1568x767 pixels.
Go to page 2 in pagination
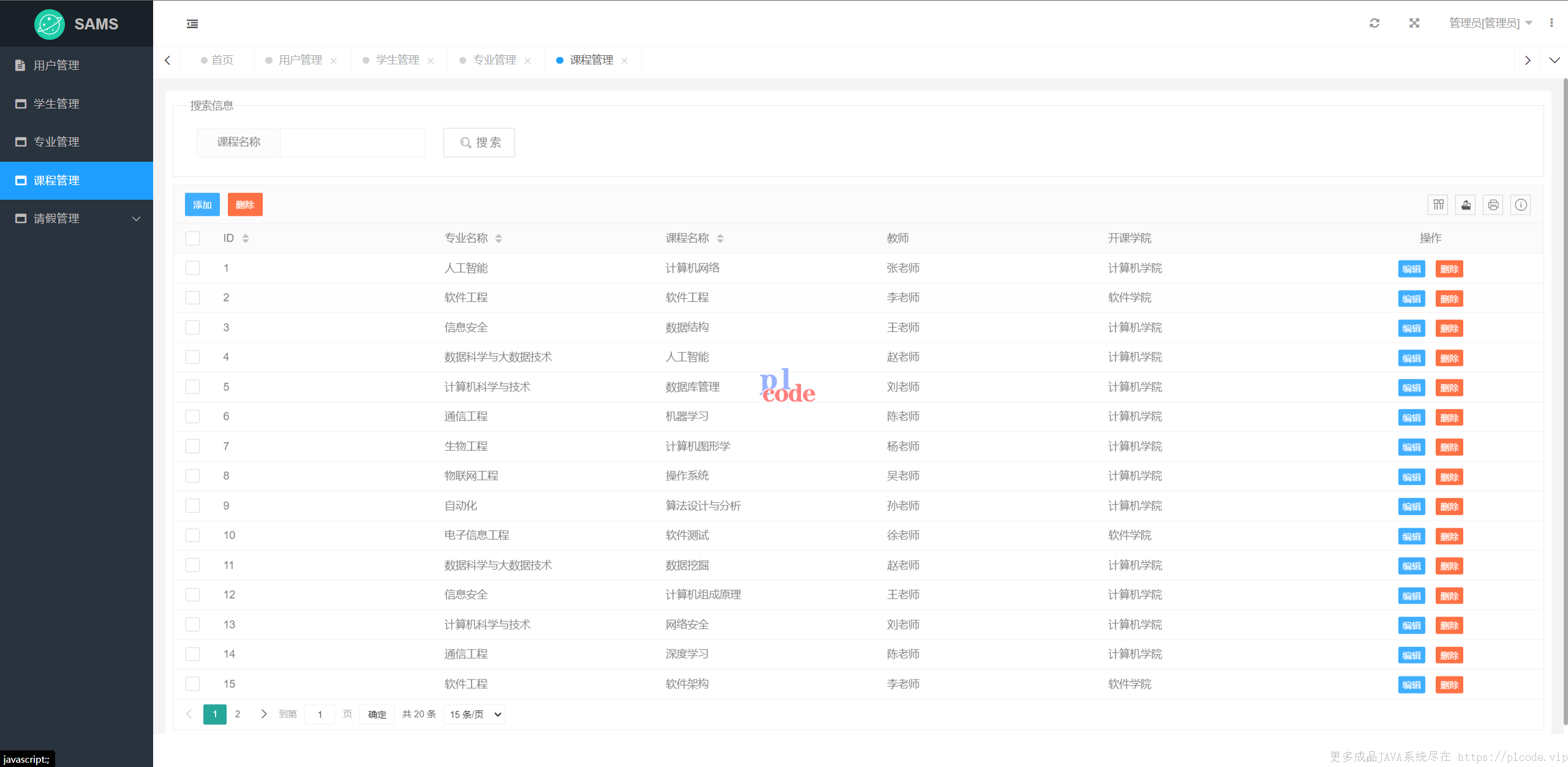click(x=238, y=714)
